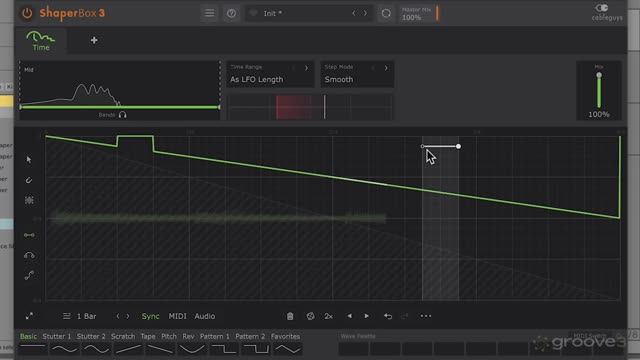
Task: Select the Pitch preset tab
Action: (169, 336)
